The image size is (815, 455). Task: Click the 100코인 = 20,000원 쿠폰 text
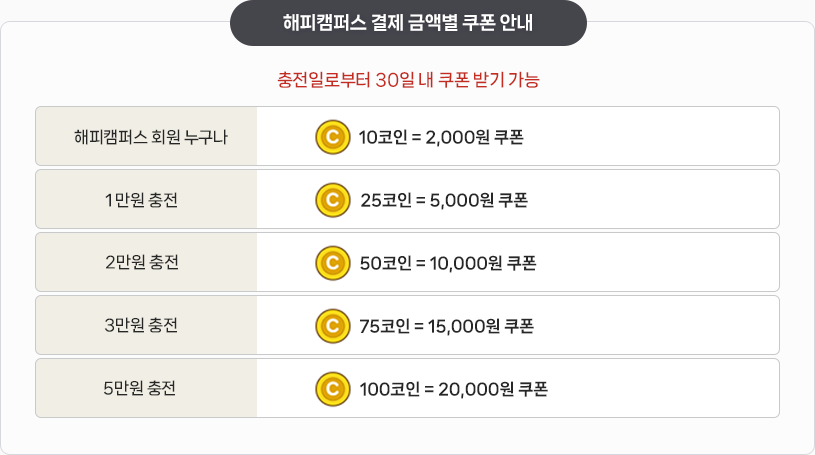tap(453, 389)
